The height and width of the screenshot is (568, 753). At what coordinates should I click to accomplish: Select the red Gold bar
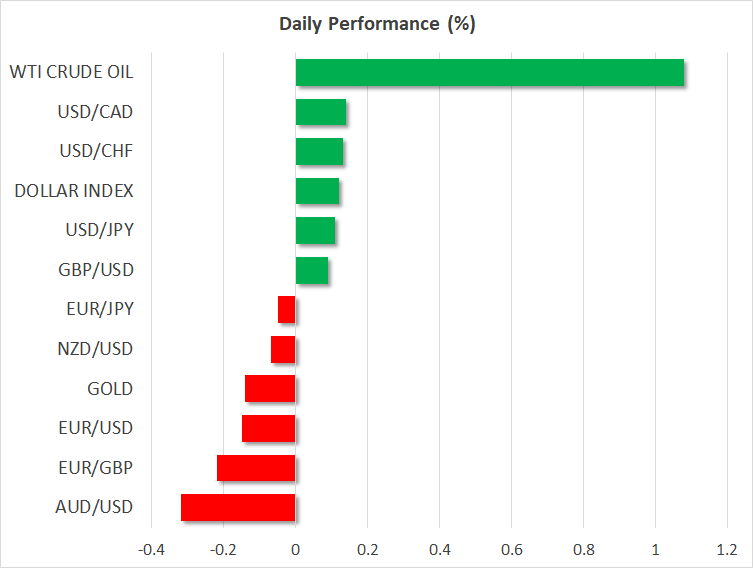(x=270, y=388)
